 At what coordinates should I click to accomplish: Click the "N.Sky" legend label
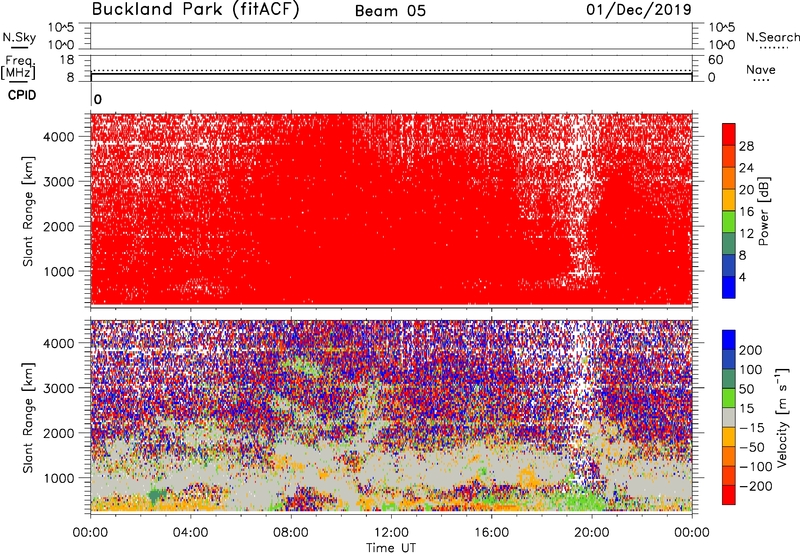[19, 37]
